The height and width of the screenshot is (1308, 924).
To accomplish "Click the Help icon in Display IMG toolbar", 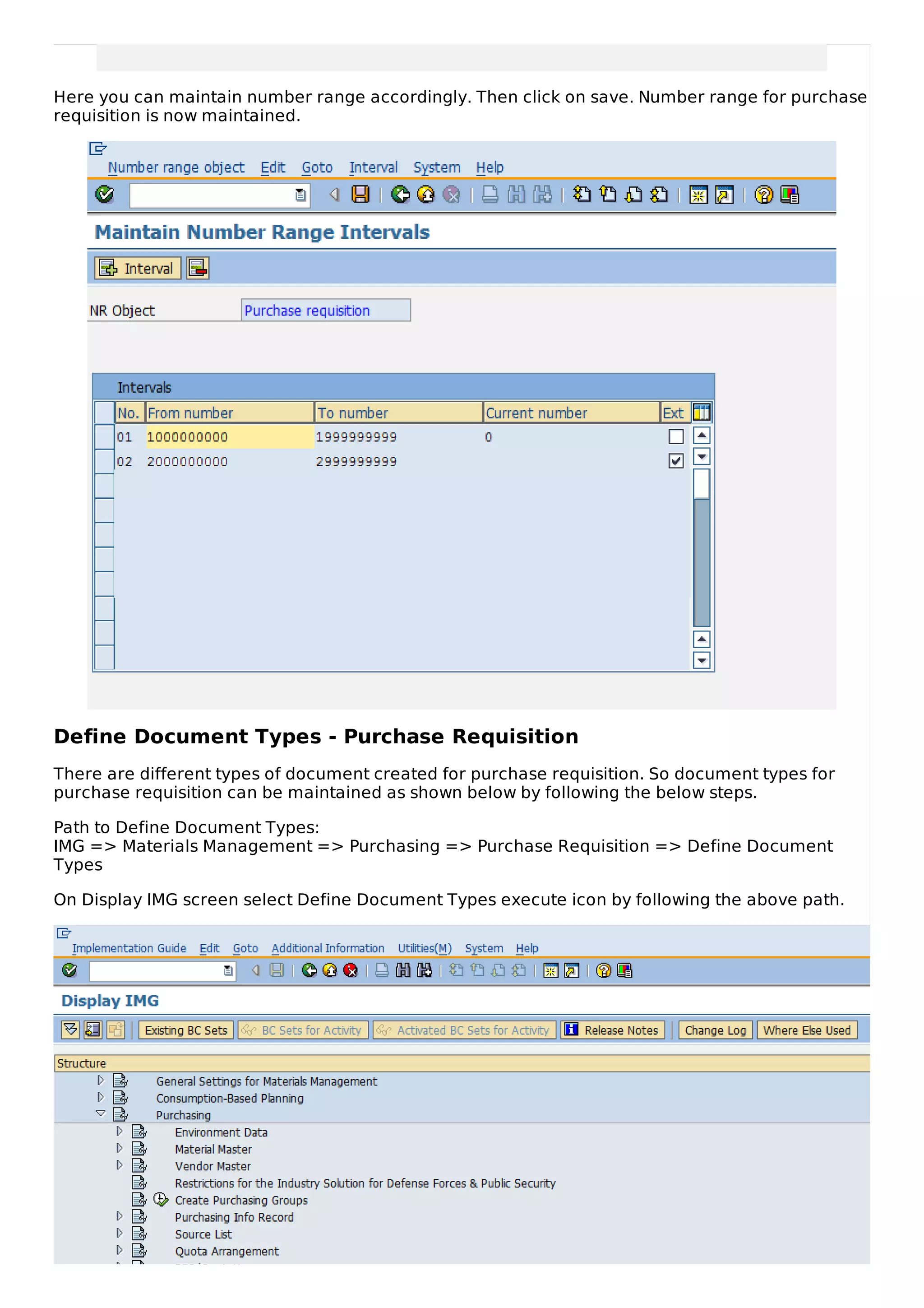I will pyautogui.click(x=604, y=970).
